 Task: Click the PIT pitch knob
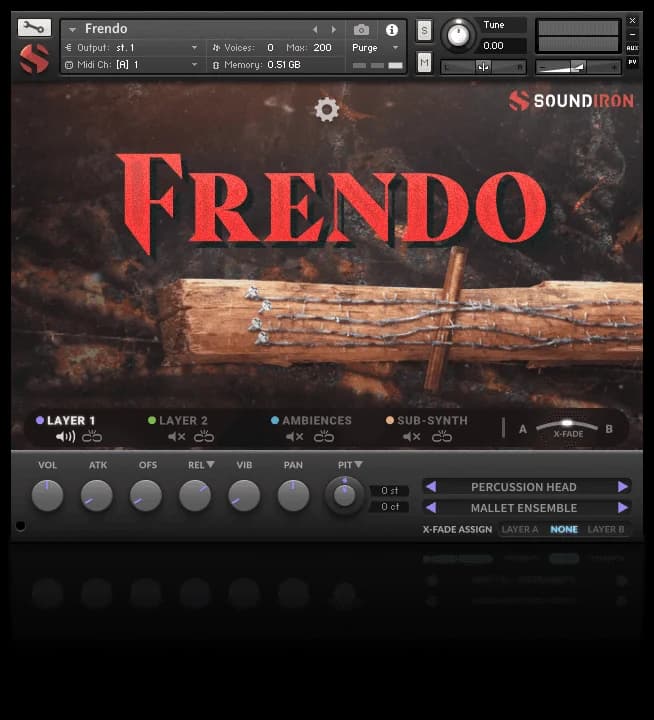click(344, 495)
